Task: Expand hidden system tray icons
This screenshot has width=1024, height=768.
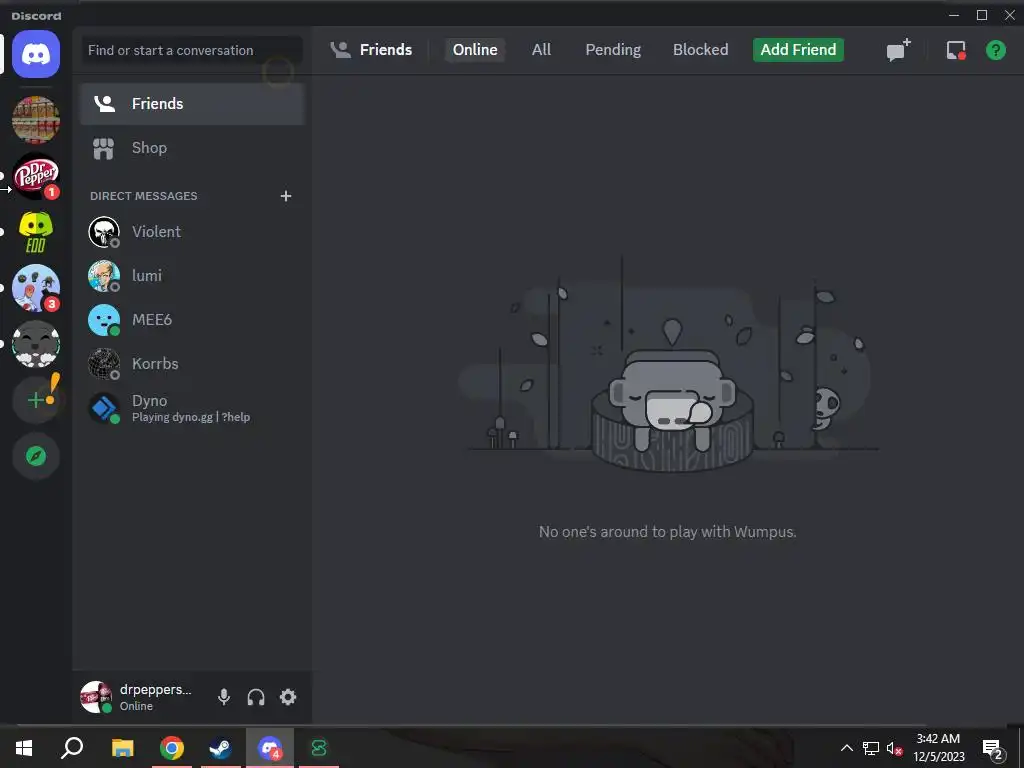Action: (x=846, y=748)
